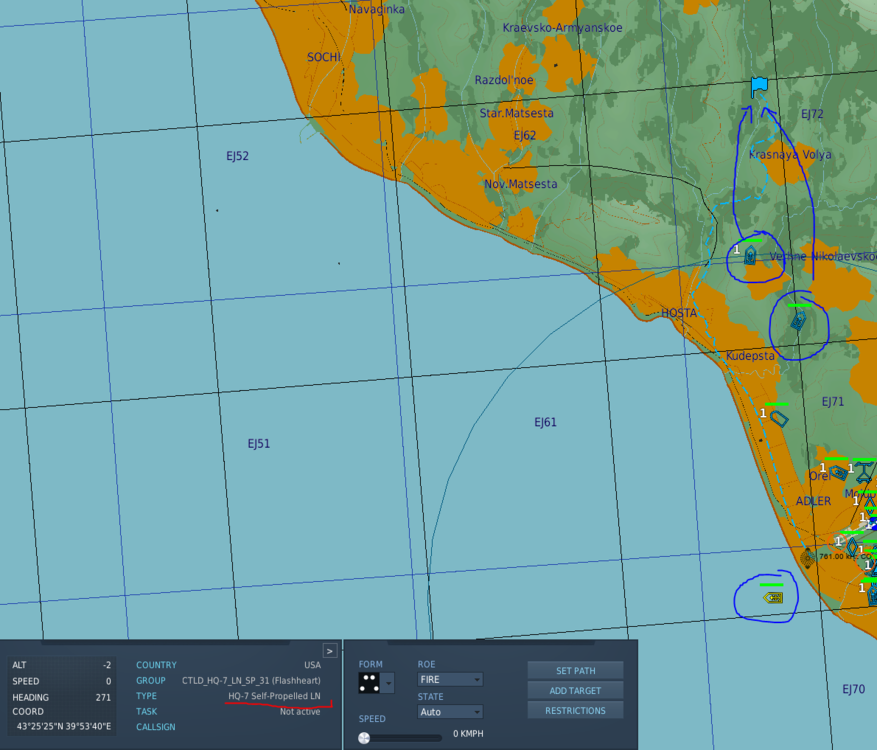Select the H-shaped unit icon near Orel
This screenshot has width=877, height=750.
pos(864,473)
